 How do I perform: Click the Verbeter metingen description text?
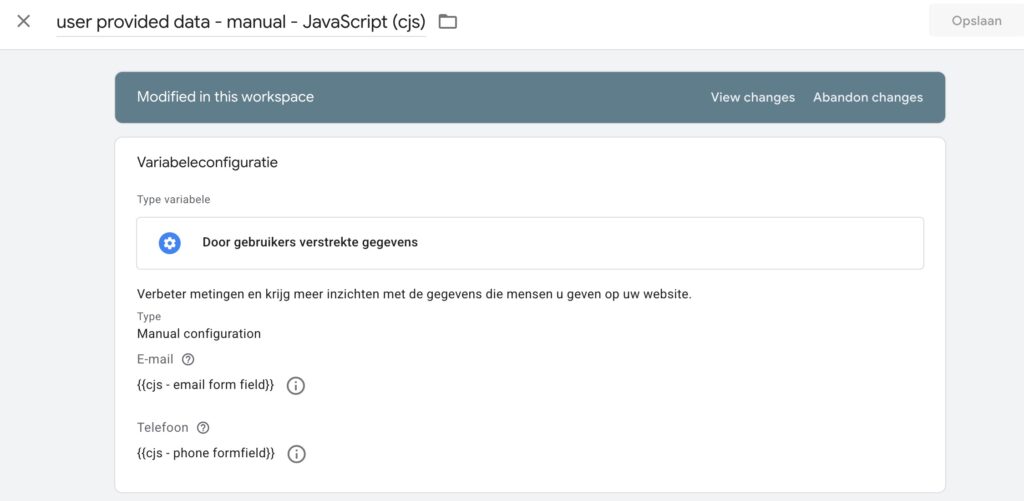click(x=414, y=294)
